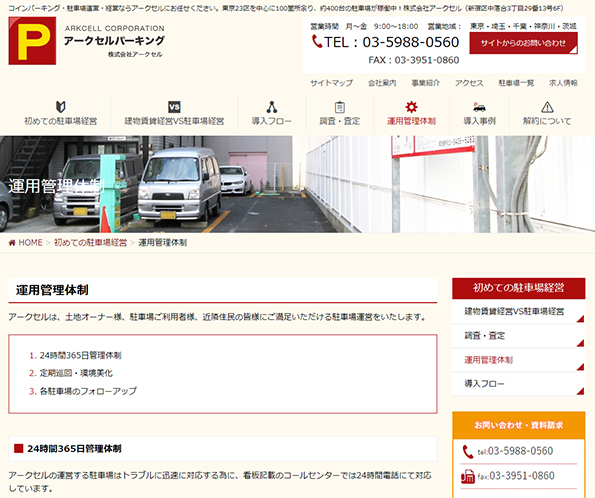Click the お問い合わせ・資料請求 orange header
Image resolution: width=595 pixels, height=498 pixels.
point(518,425)
